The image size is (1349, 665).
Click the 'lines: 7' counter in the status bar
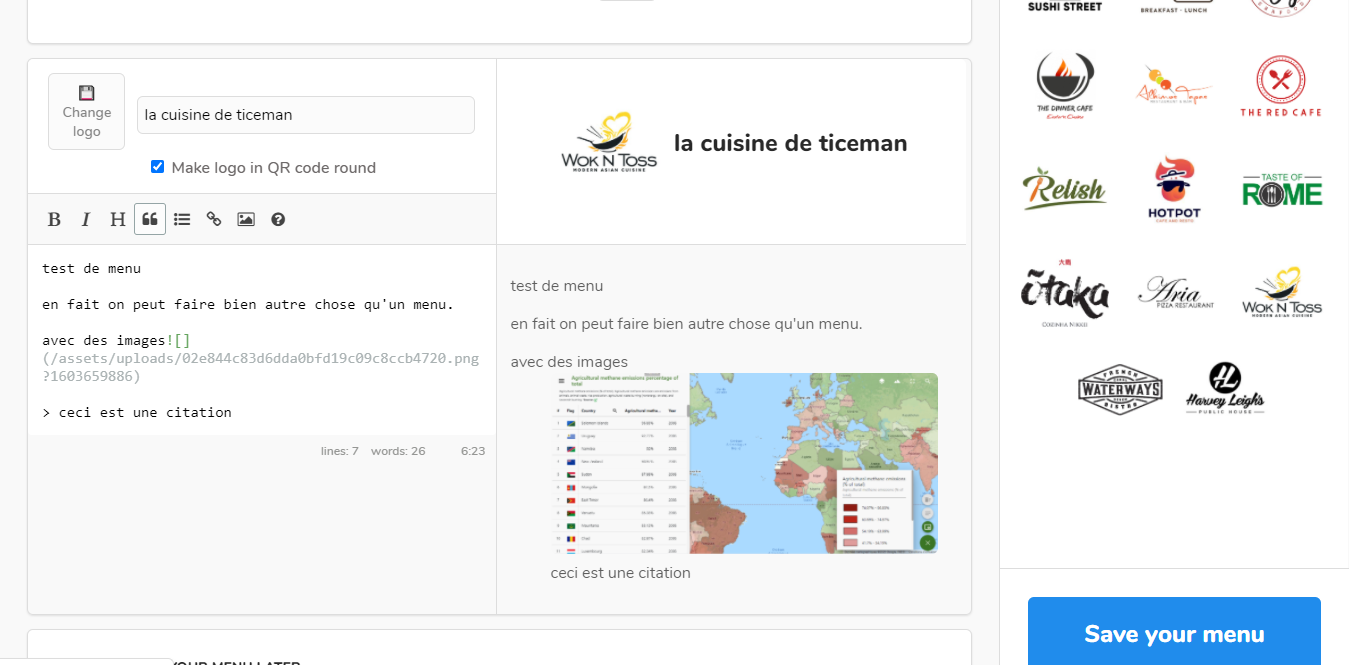[340, 451]
